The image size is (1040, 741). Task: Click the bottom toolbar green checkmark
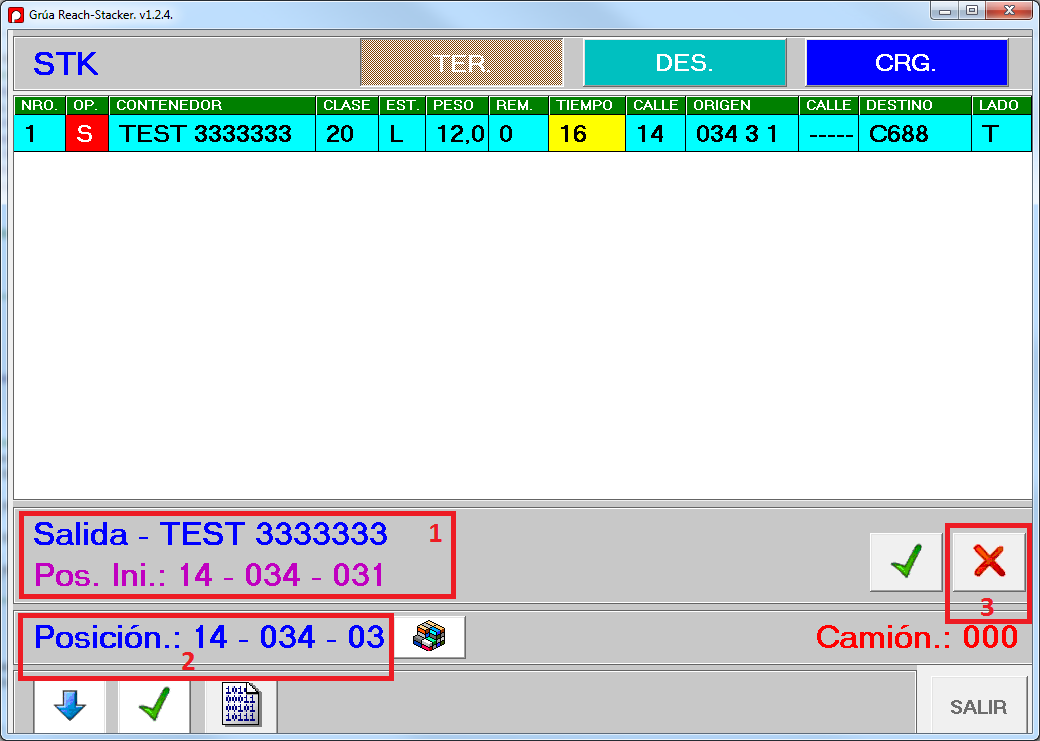153,705
